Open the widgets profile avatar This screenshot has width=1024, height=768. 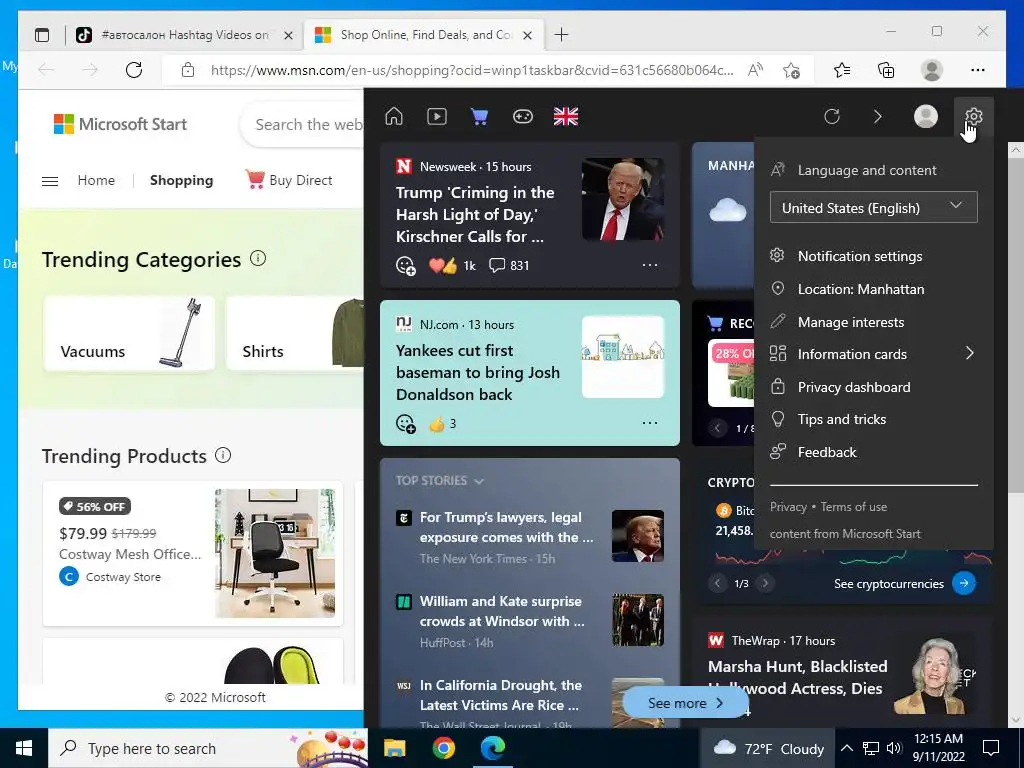point(925,117)
